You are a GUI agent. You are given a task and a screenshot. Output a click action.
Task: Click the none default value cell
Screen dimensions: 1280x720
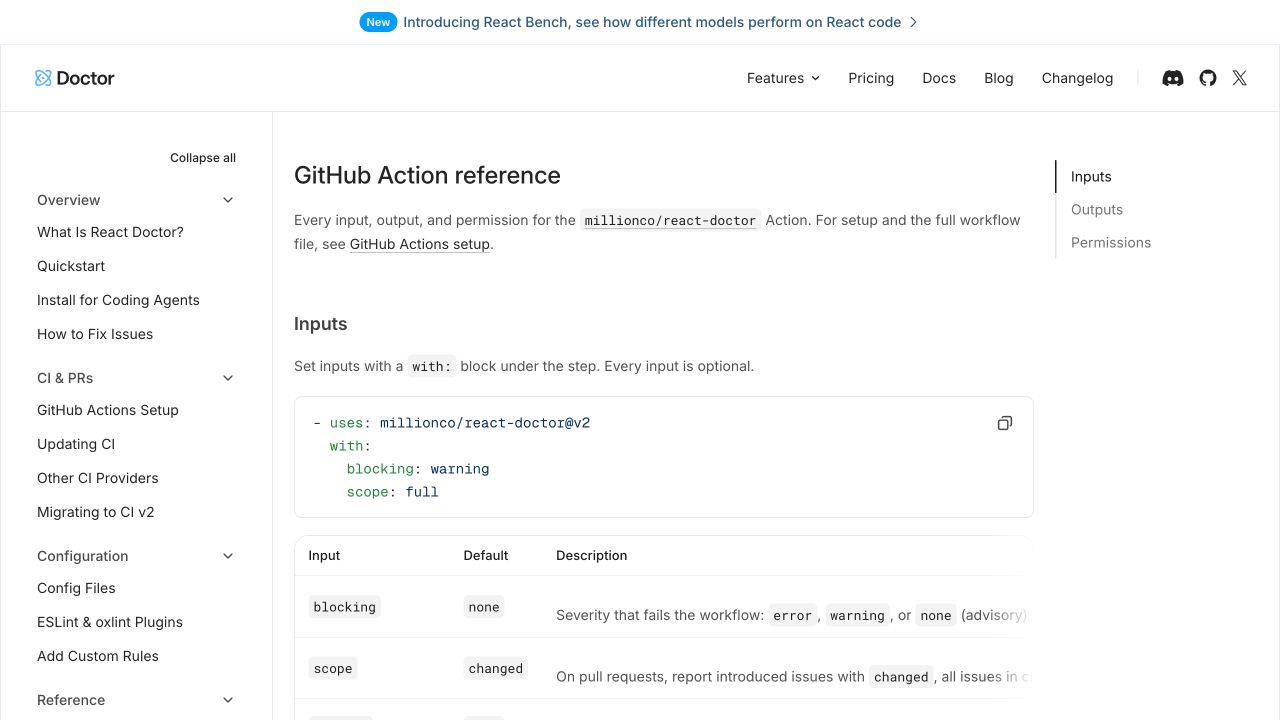484,607
